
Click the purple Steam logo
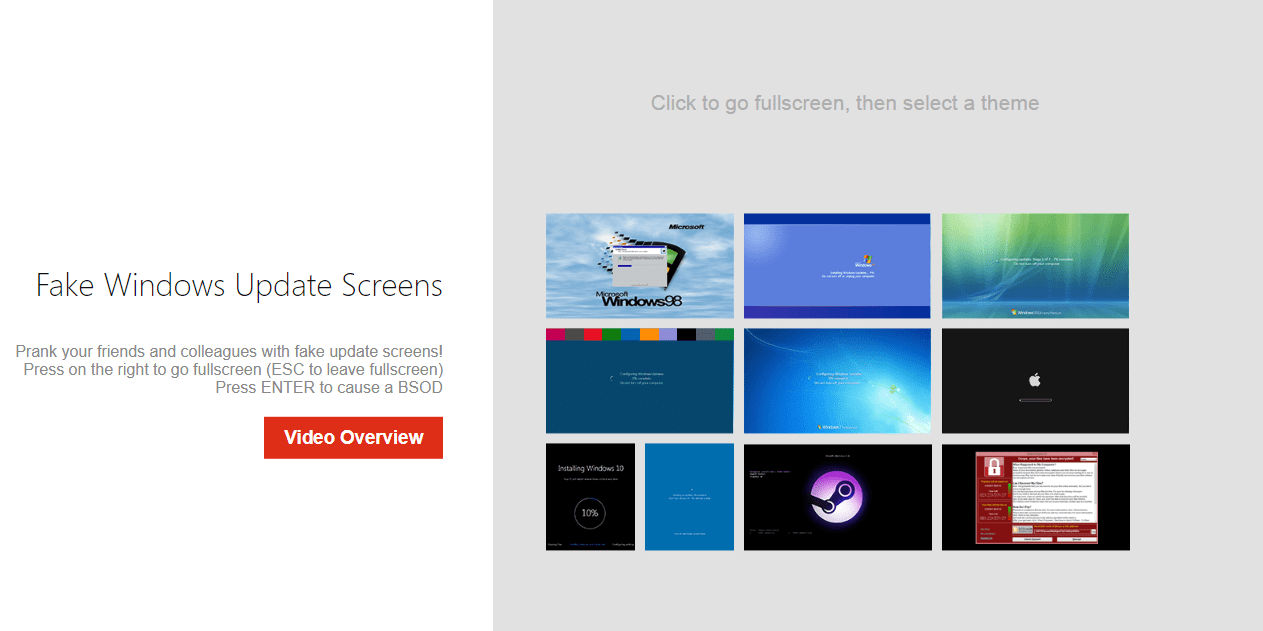pyautogui.click(x=837, y=499)
